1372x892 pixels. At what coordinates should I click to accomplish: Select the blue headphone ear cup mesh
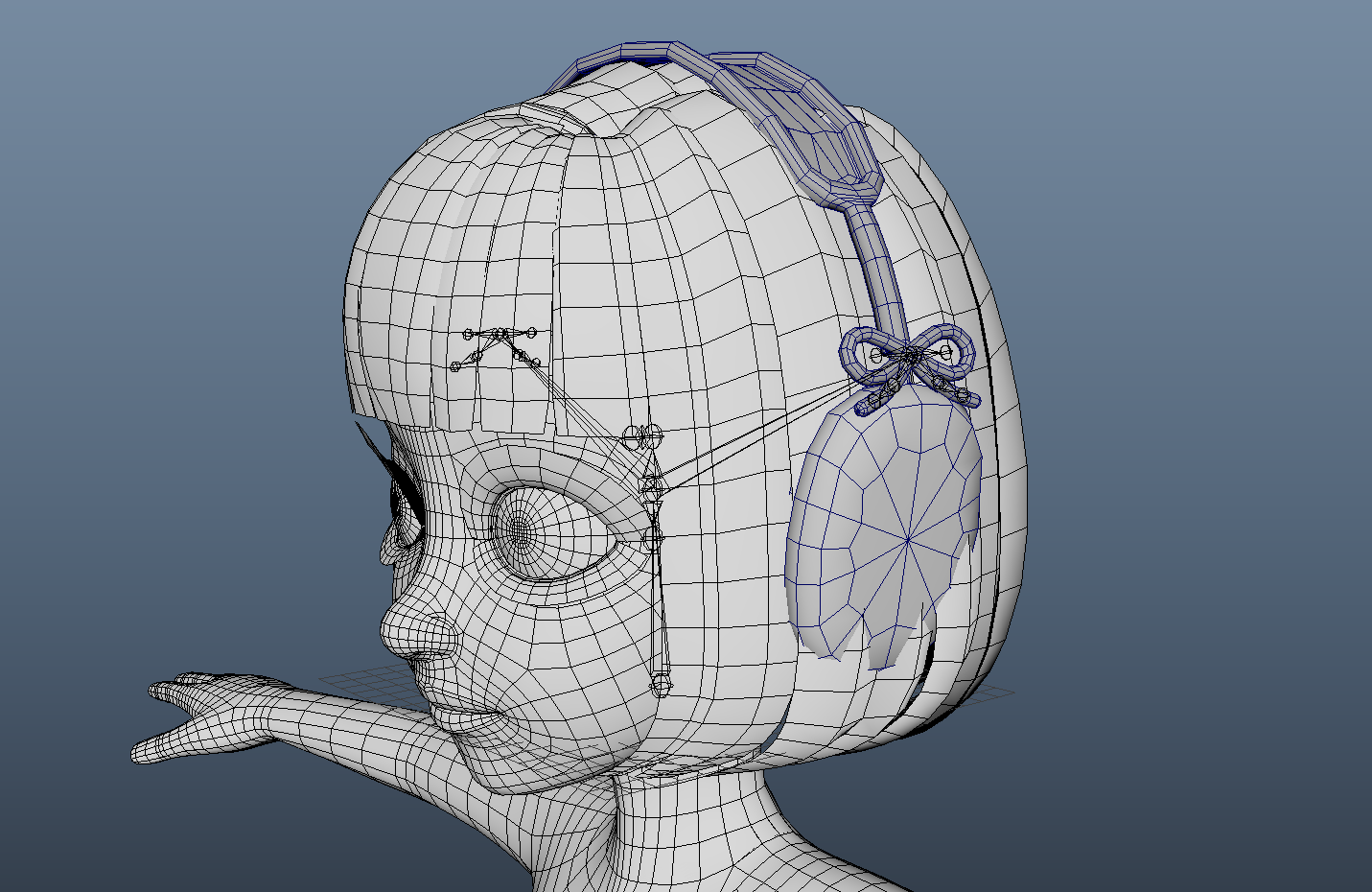[882, 528]
